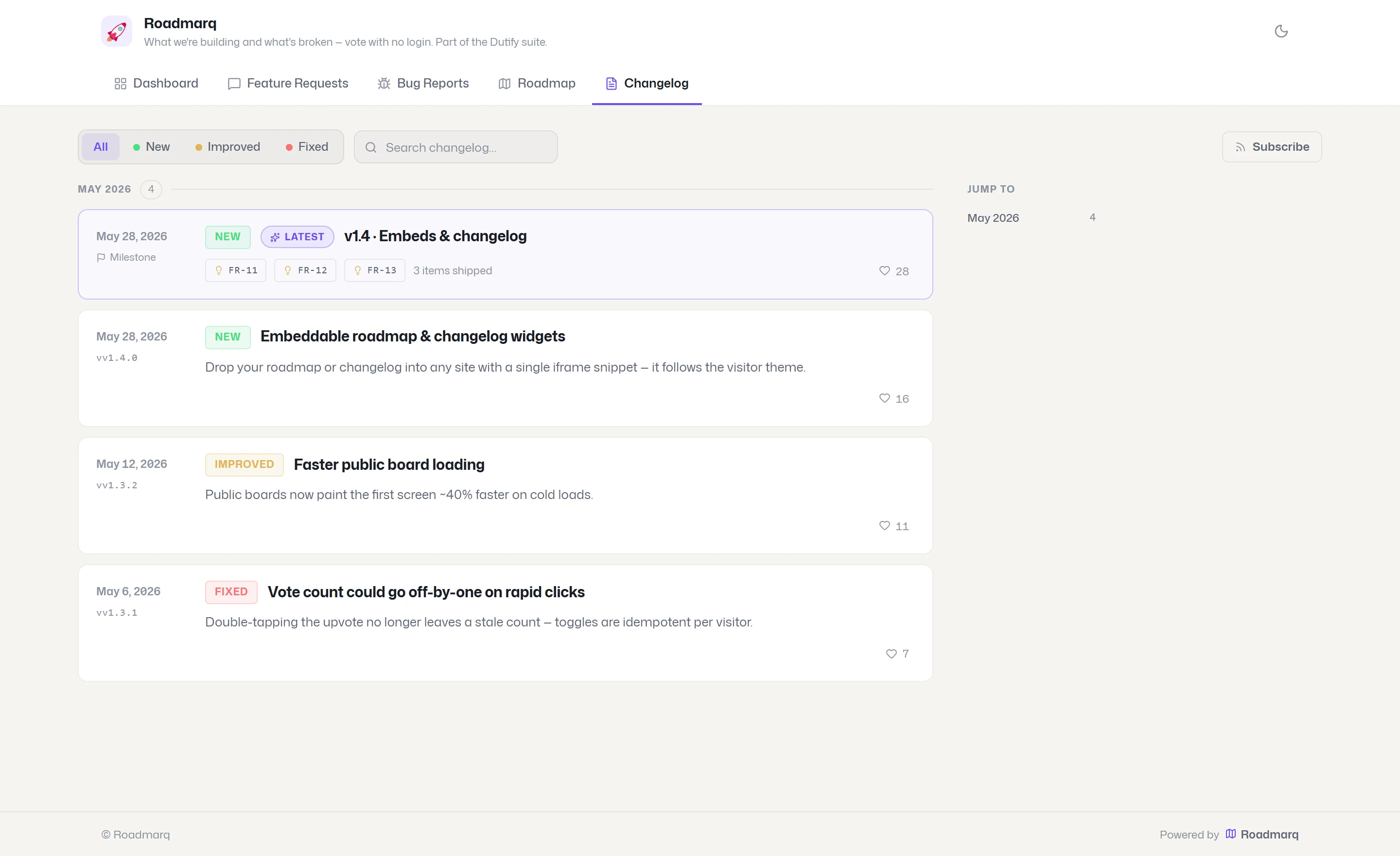Select the Changelog tab
The height and width of the screenshot is (856, 1400).
tap(647, 84)
